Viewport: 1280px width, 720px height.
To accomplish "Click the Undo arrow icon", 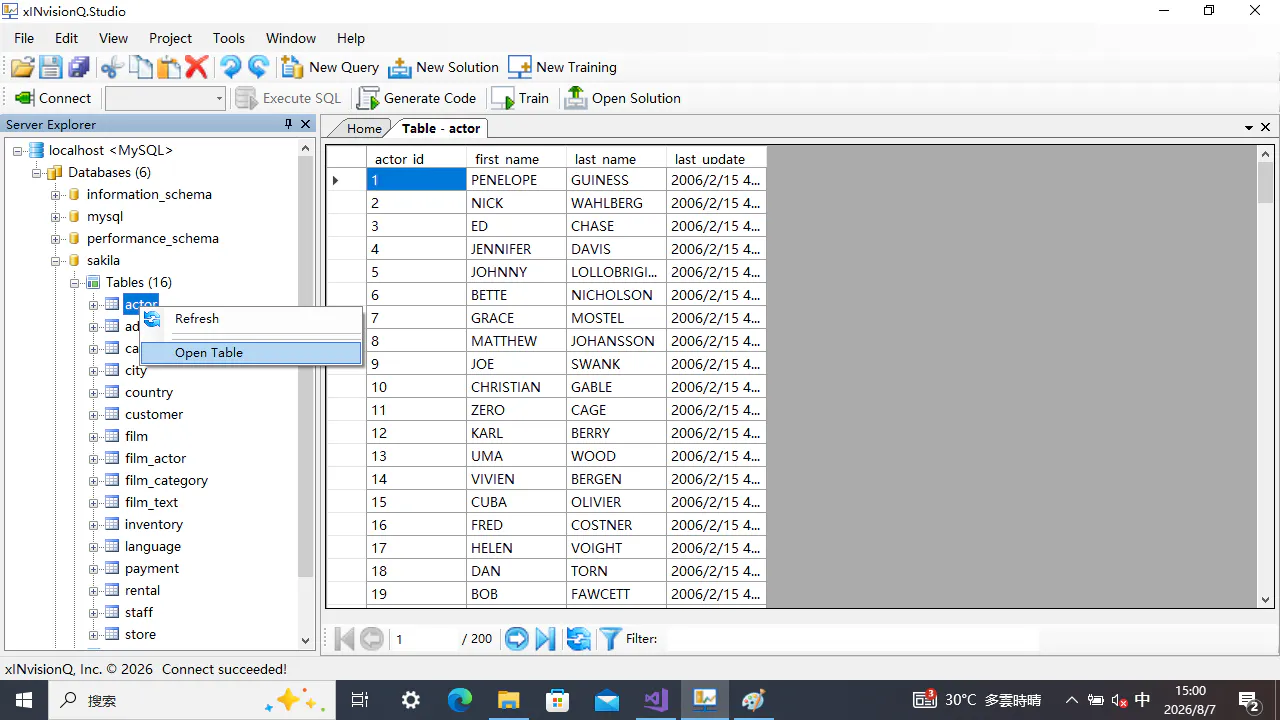I will tap(231, 67).
